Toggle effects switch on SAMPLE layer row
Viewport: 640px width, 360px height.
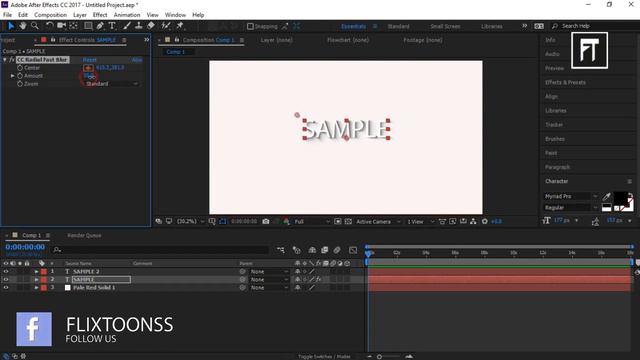(318, 280)
